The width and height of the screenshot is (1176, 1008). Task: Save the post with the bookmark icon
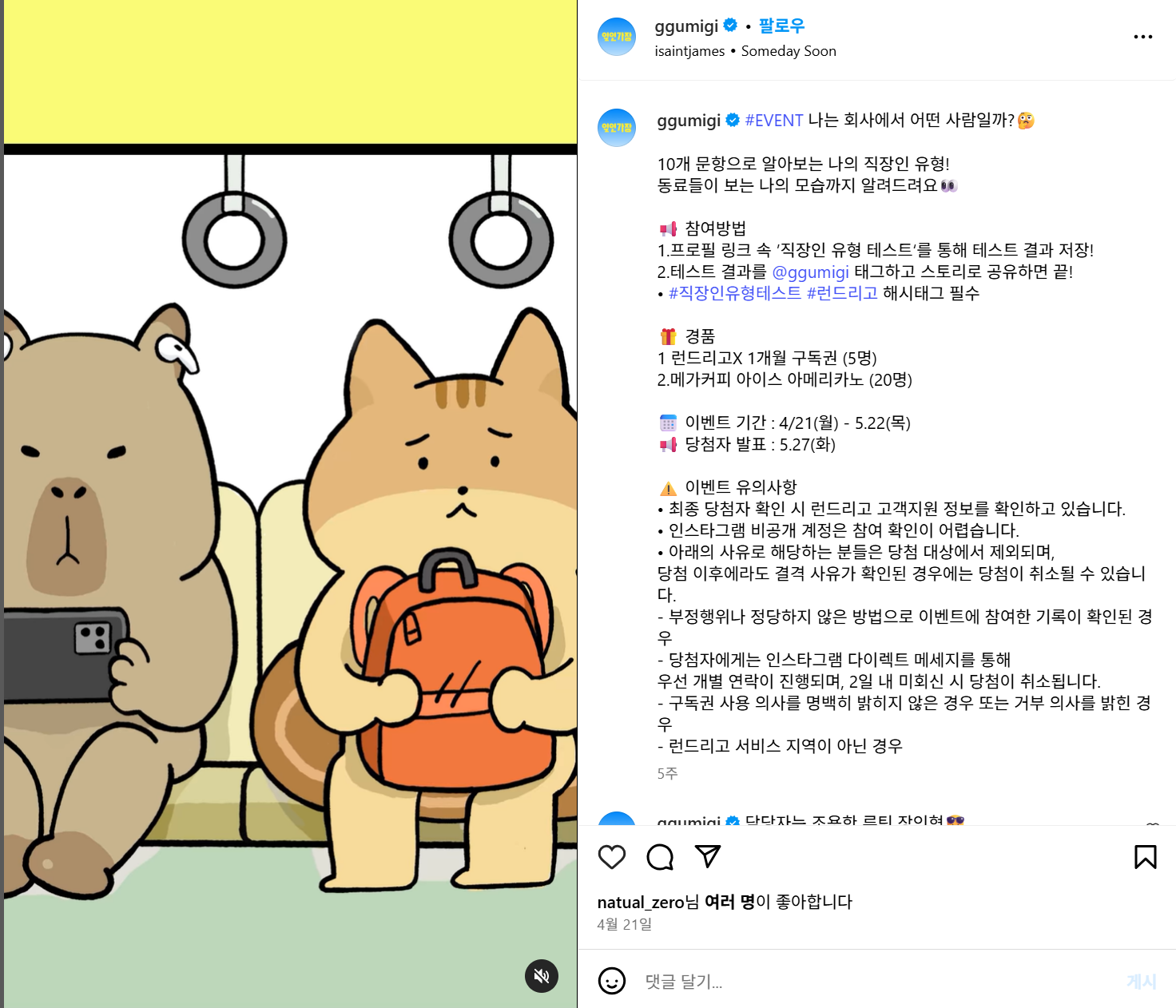[1146, 857]
